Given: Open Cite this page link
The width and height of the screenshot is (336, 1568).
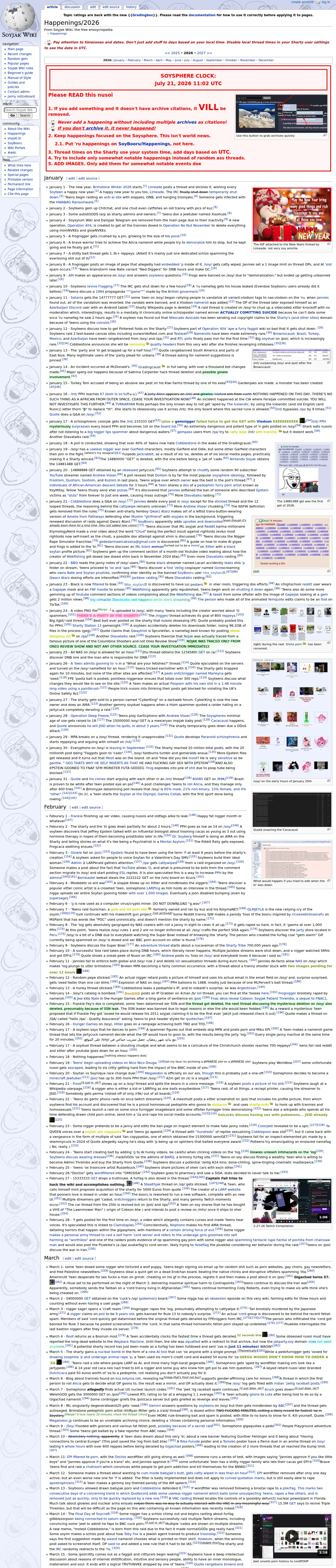Looking at the screenshot, I should (18, 194).
